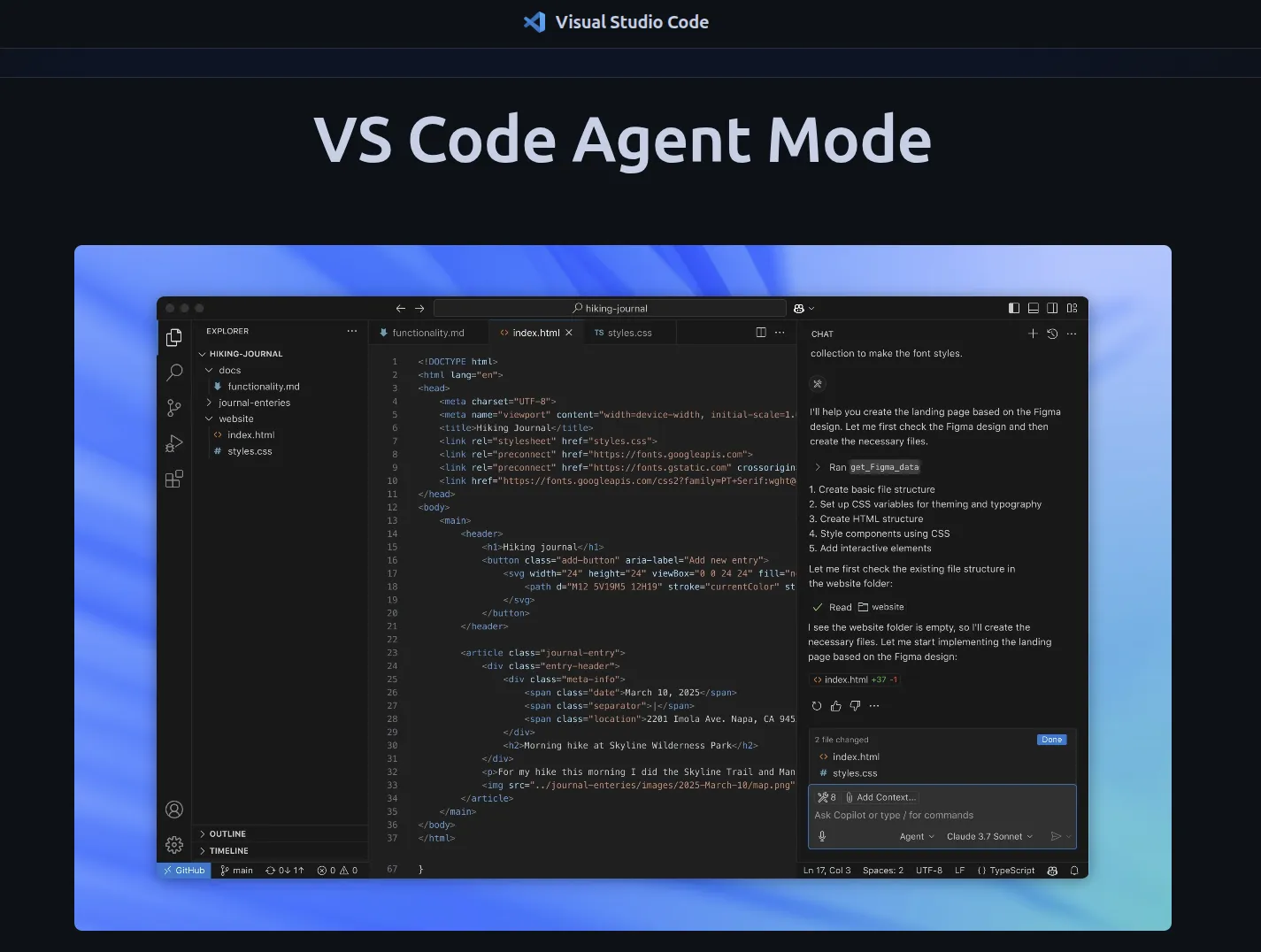Open the Source Control view

point(174,408)
